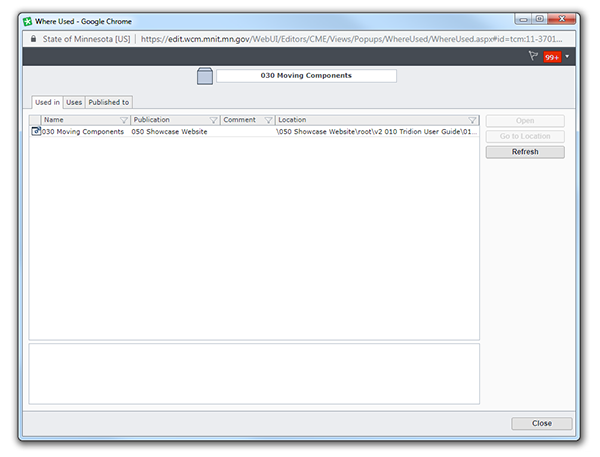The image size is (600, 457).
Task: Click the secure lock icon in address bar
Action: 33,39
